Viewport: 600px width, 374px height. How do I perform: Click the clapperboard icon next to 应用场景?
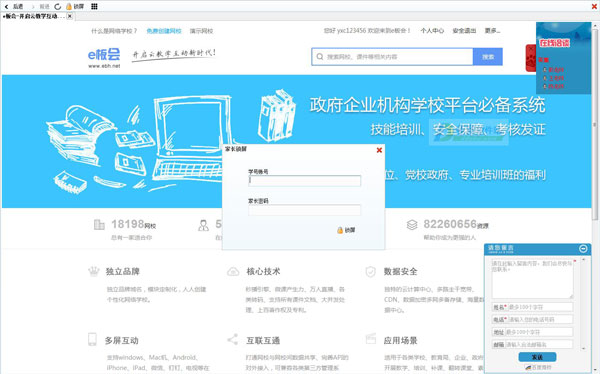click(x=371, y=339)
